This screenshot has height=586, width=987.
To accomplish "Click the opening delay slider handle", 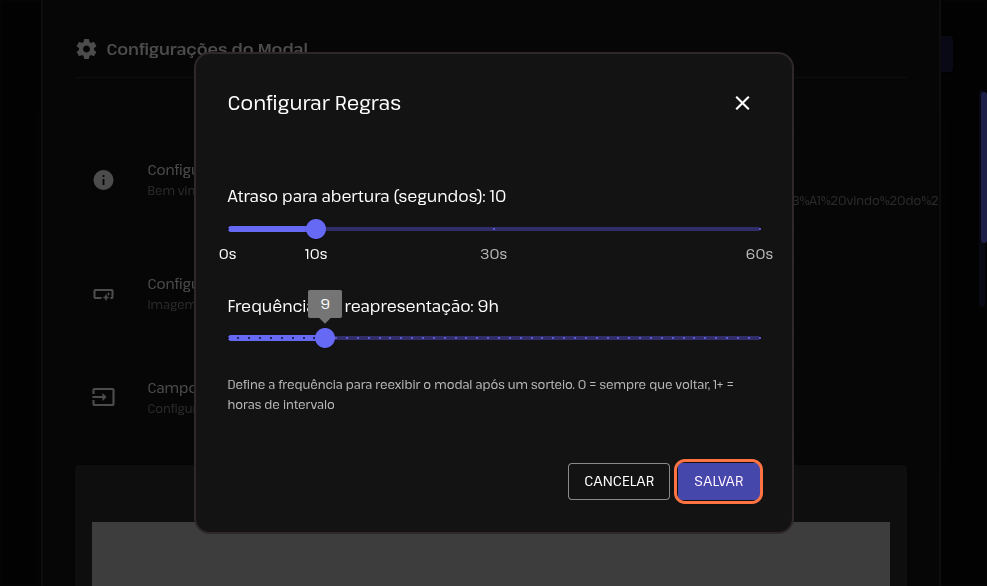I will coord(316,229).
